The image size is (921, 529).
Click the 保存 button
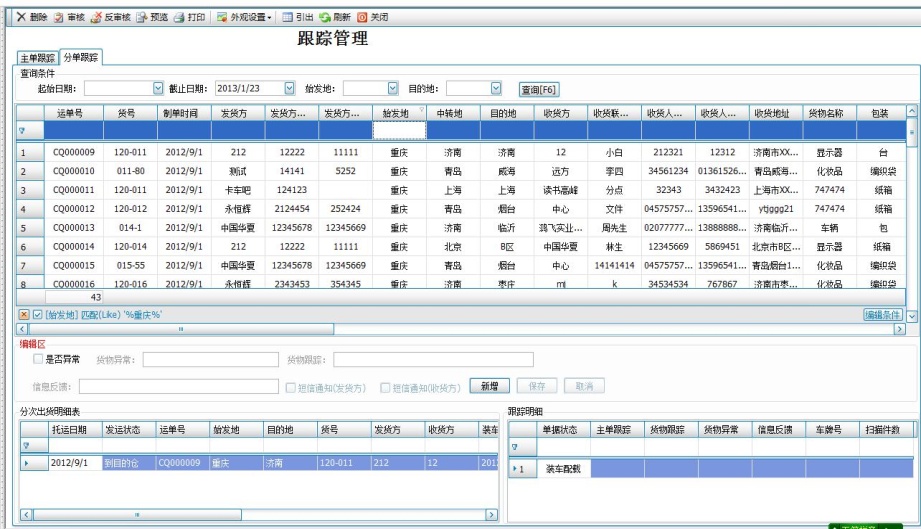pyautogui.click(x=537, y=386)
